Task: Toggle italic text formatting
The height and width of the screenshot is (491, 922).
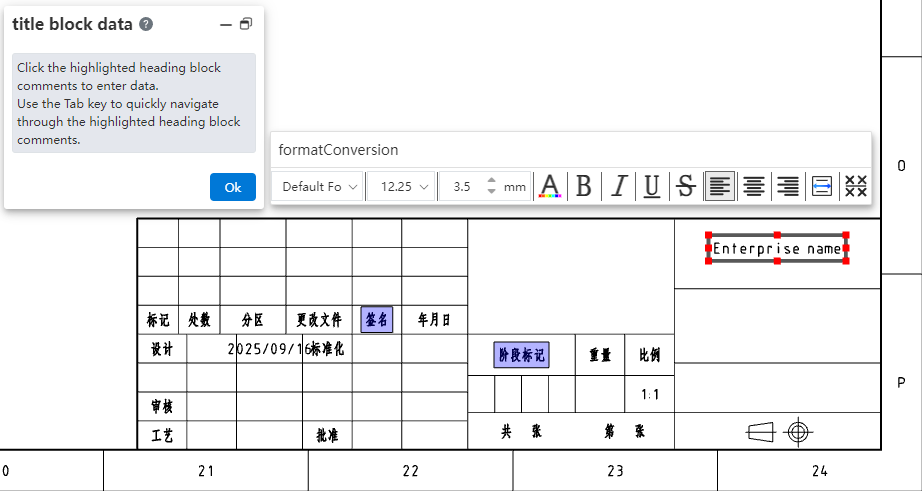Action: click(619, 186)
